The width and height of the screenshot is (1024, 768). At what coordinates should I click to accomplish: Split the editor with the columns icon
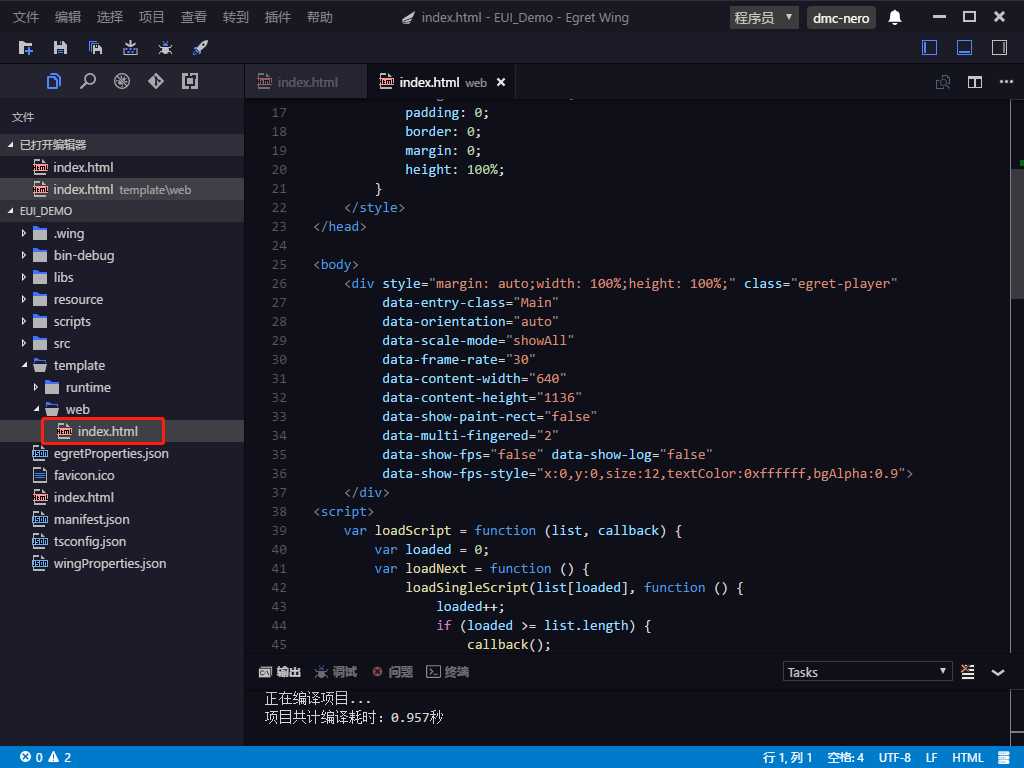pos(975,82)
